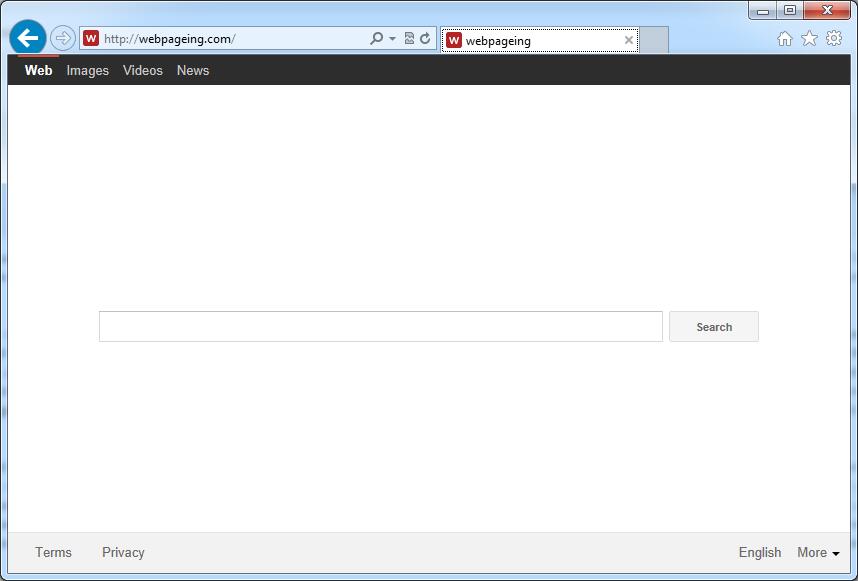Image resolution: width=858 pixels, height=581 pixels.
Task: Switch to Videos search
Action: pos(143,71)
